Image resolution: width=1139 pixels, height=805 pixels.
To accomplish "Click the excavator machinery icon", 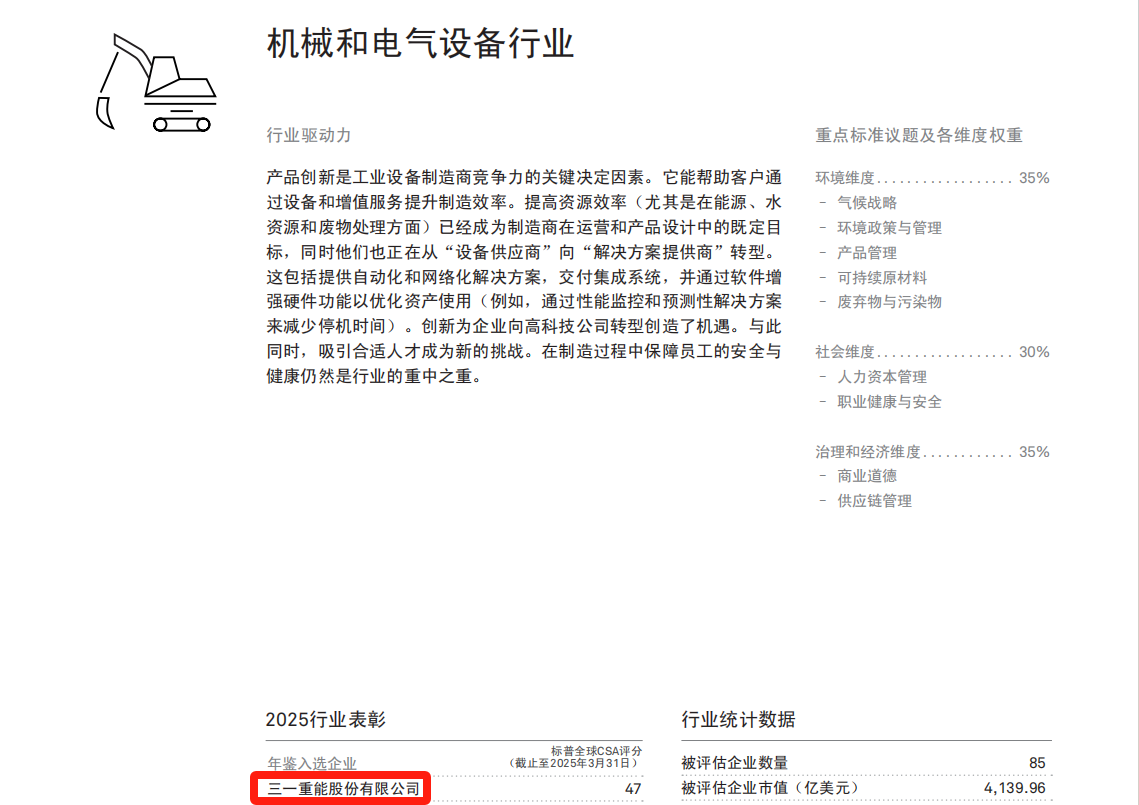I will (157, 78).
